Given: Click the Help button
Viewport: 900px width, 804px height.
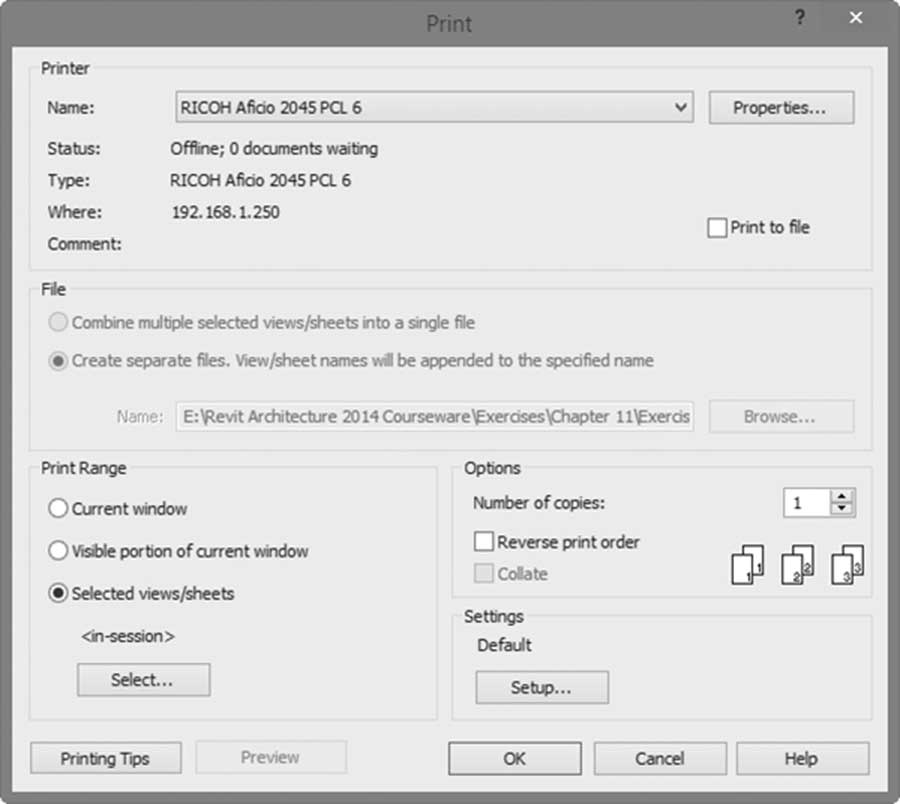Looking at the screenshot, I should point(802,759).
